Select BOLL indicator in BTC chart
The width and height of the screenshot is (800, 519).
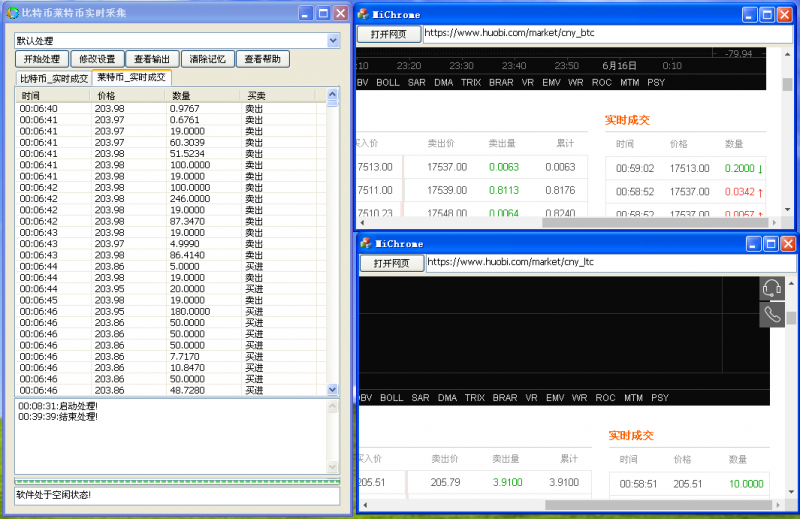[388, 82]
